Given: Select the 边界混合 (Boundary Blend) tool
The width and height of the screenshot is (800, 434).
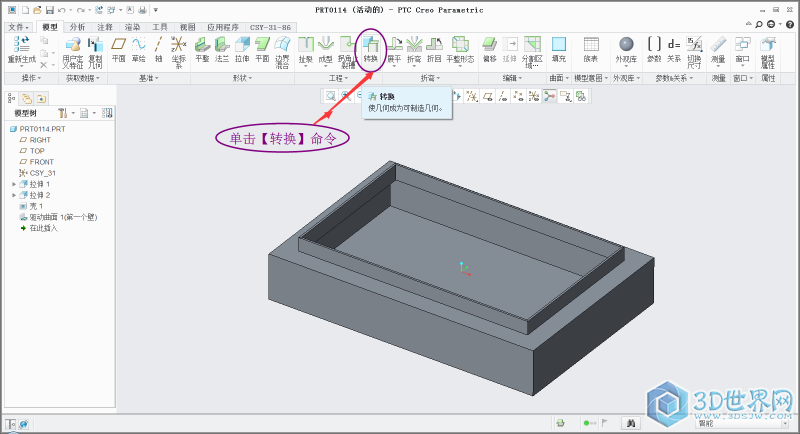Looking at the screenshot, I should click(282, 52).
